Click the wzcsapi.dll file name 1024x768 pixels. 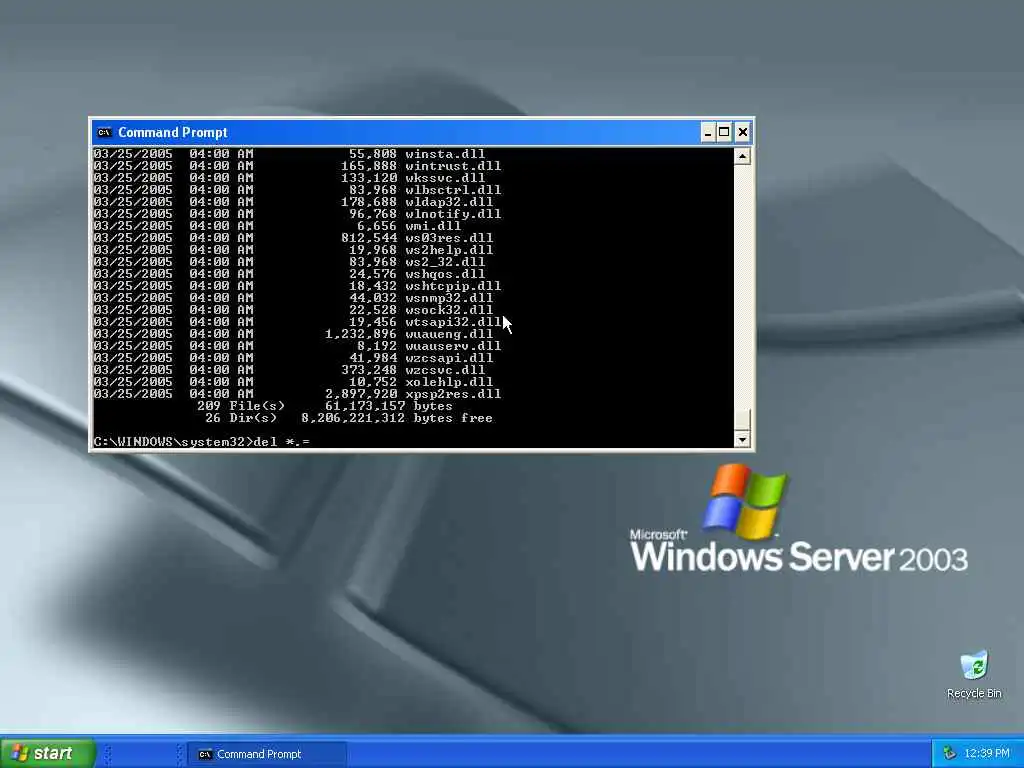click(449, 357)
